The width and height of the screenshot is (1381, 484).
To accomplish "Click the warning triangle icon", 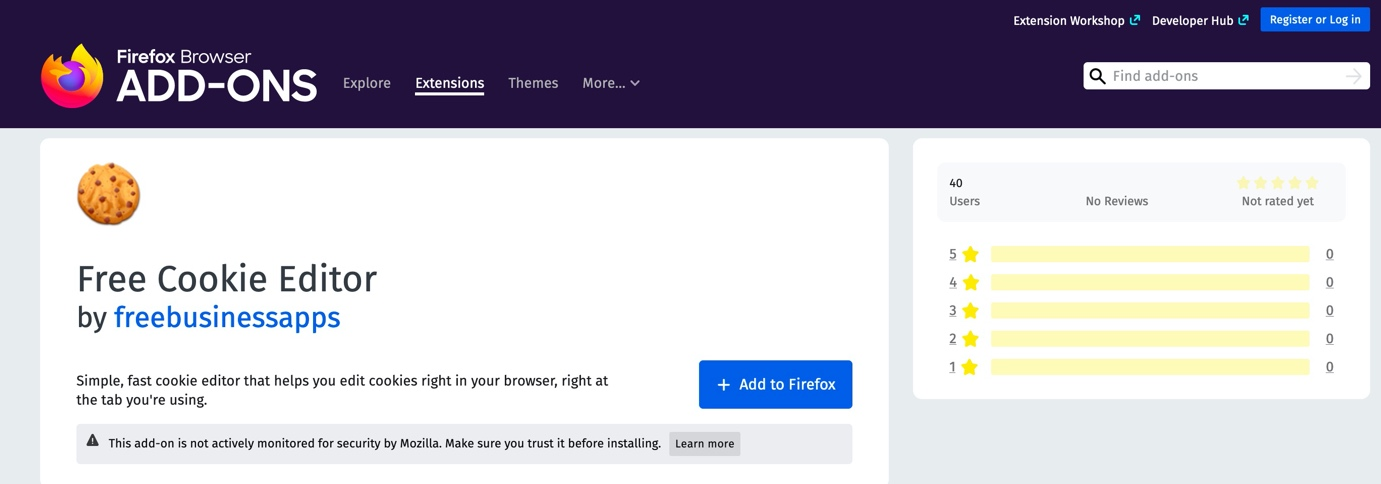I will pyautogui.click(x=93, y=441).
